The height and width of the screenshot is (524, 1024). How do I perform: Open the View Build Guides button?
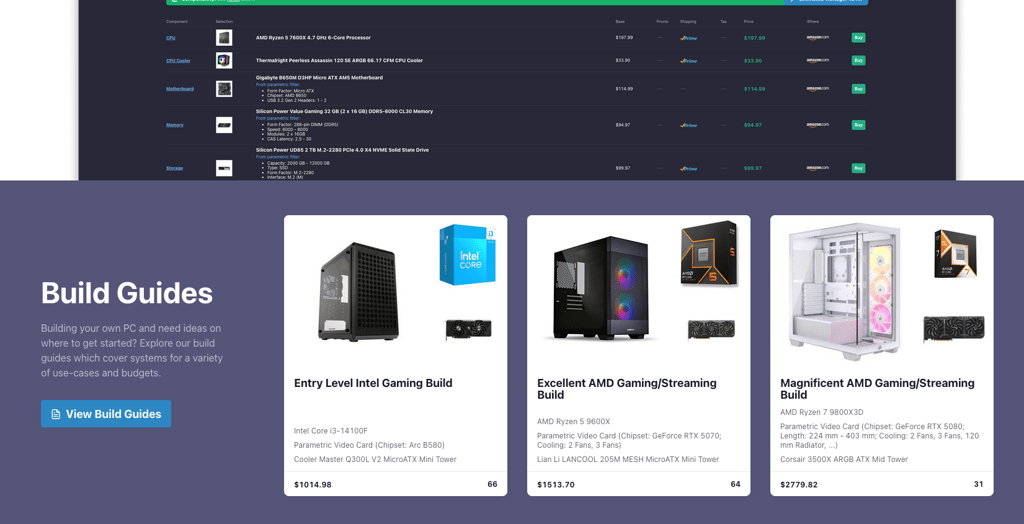point(106,414)
